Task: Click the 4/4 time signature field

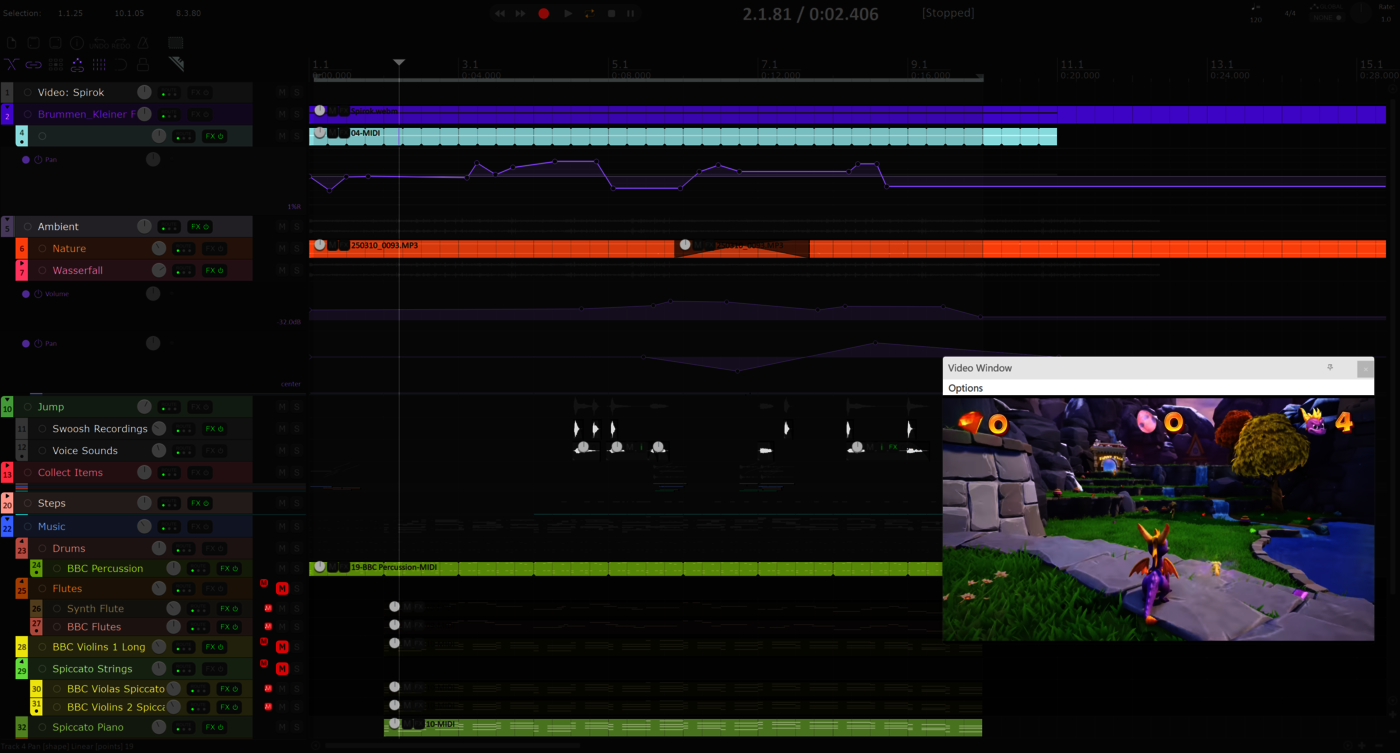Action: [x=1290, y=13]
